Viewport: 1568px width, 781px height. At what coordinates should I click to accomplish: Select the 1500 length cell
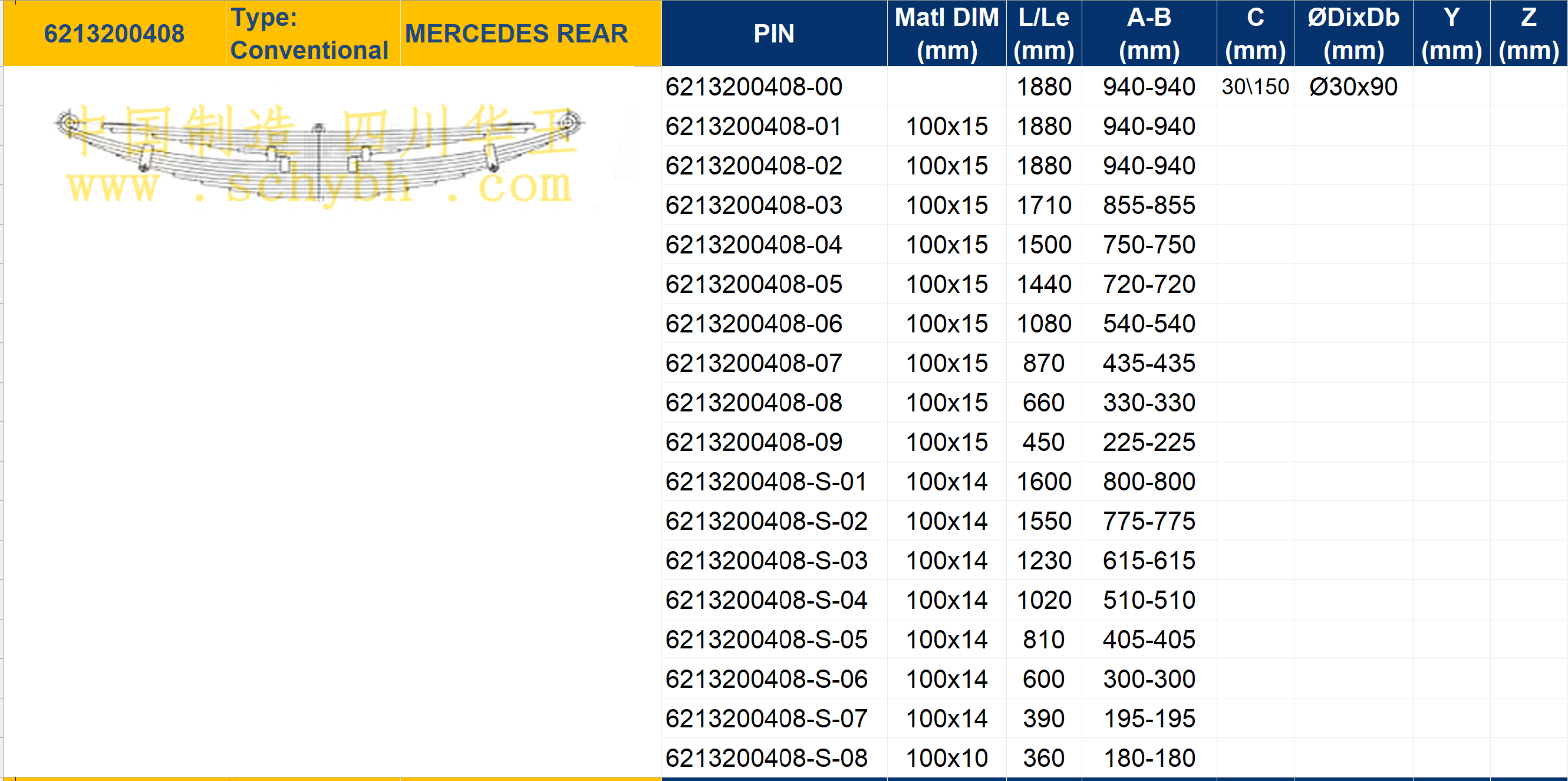click(x=1044, y=245)
